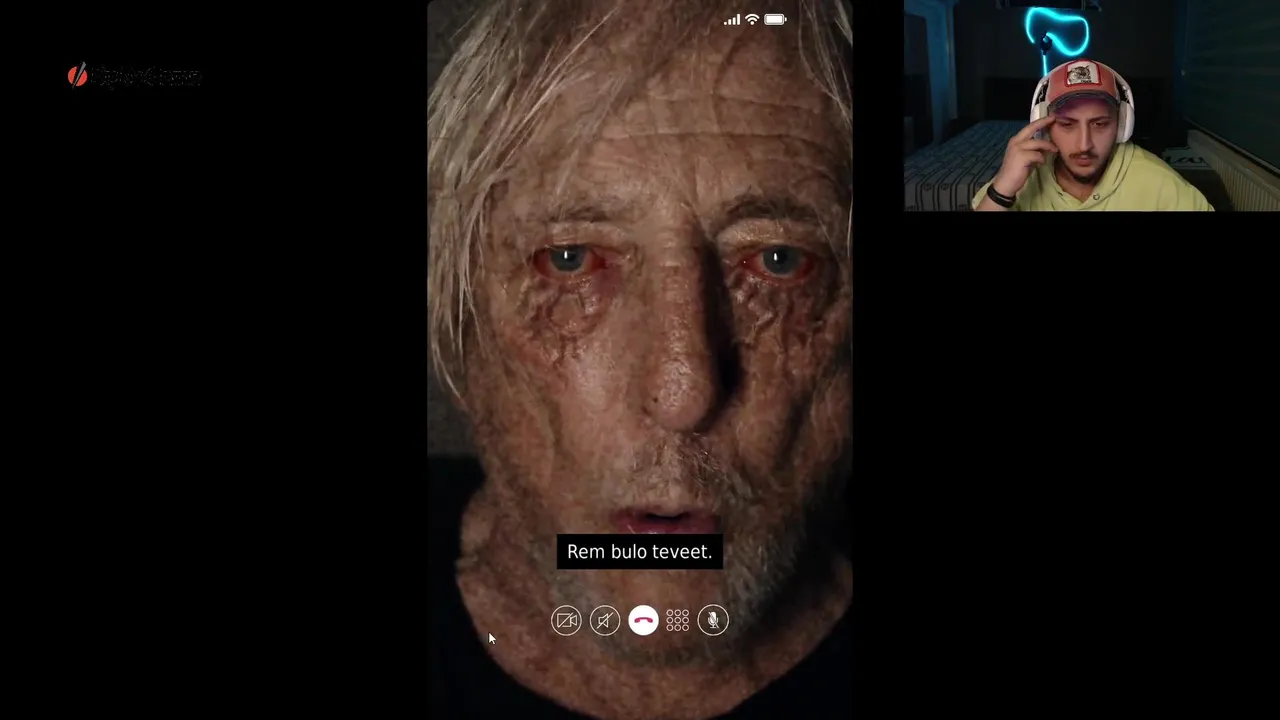Open the nine-dot keypad

tap(678, 621)
